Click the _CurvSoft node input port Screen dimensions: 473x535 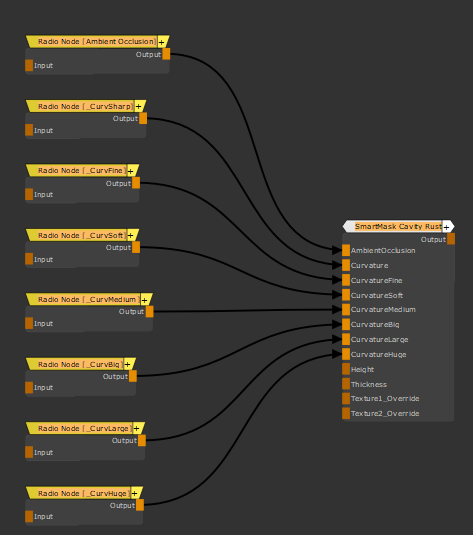29,259
